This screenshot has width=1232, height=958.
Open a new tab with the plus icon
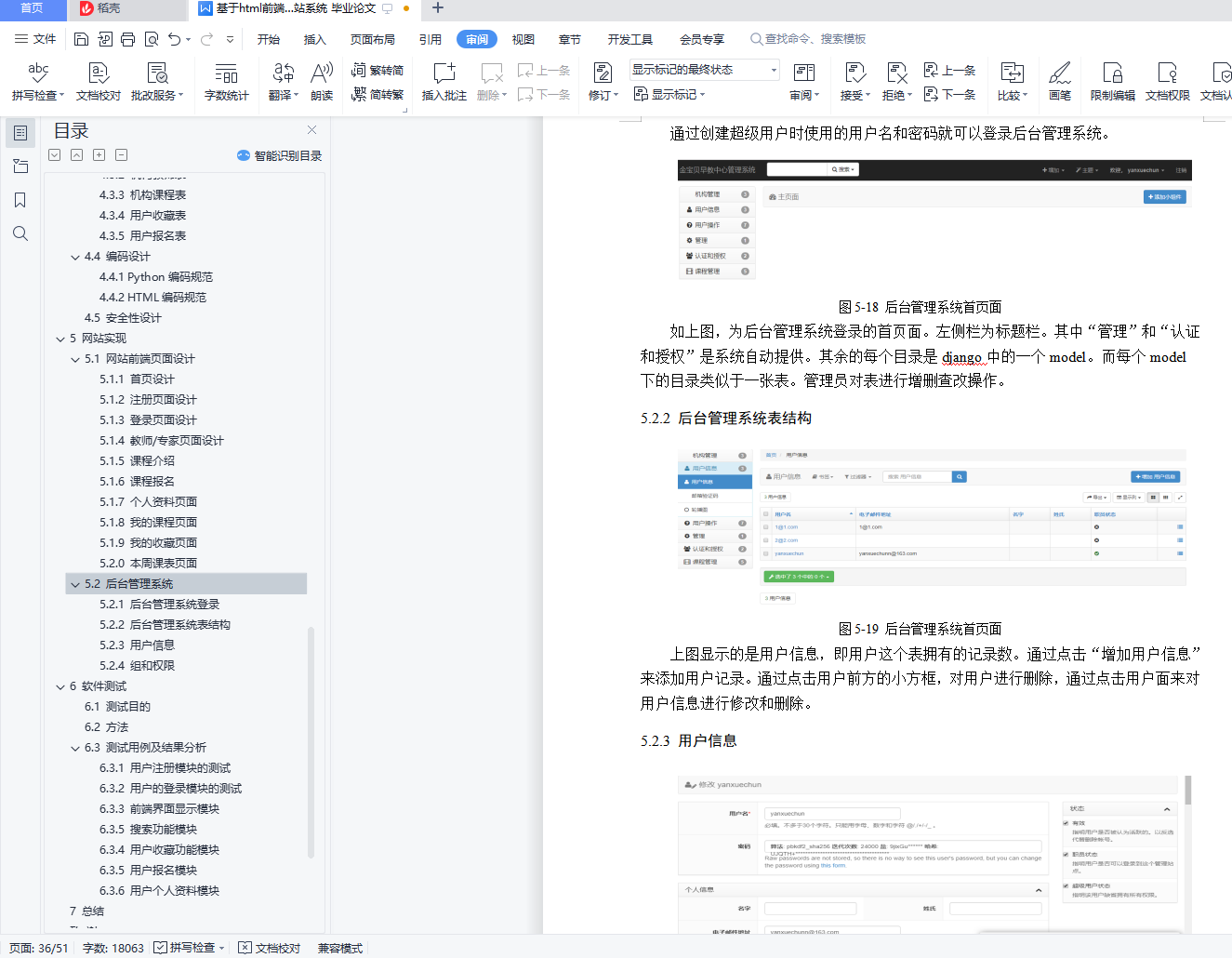pyautogui.click(x=438, y=8)
